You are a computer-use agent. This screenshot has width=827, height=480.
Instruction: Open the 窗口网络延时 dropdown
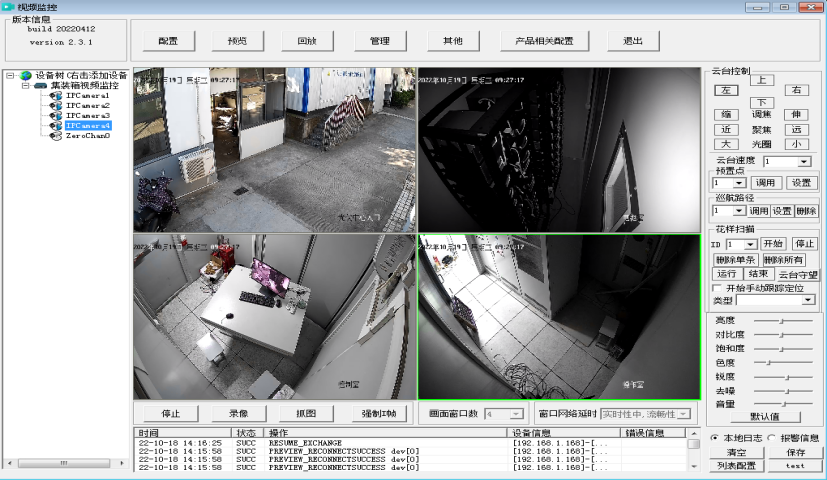(684, 414)
